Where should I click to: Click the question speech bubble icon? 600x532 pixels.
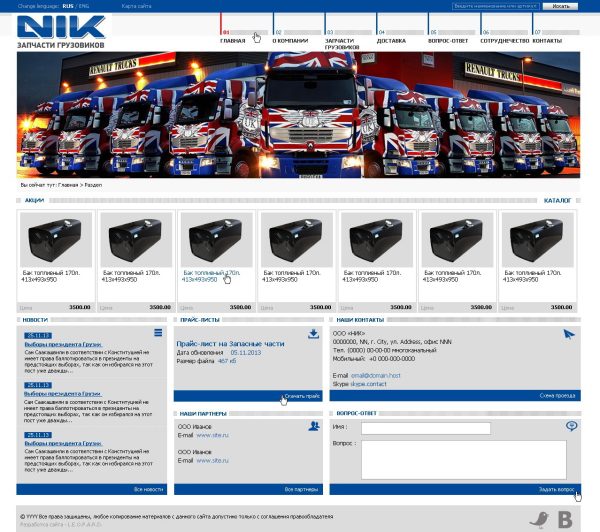(x=571, y=426)
